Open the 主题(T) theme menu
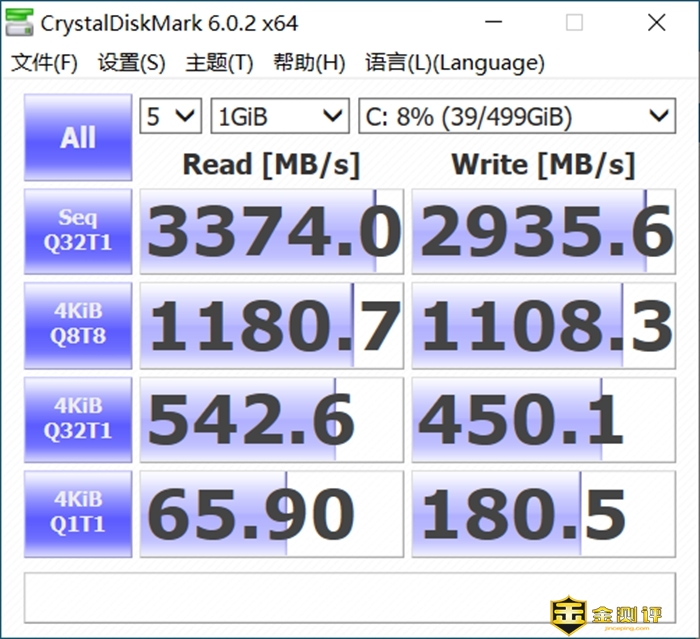The image size is (700, 639). pyautogui.click(x=219, y=63)
